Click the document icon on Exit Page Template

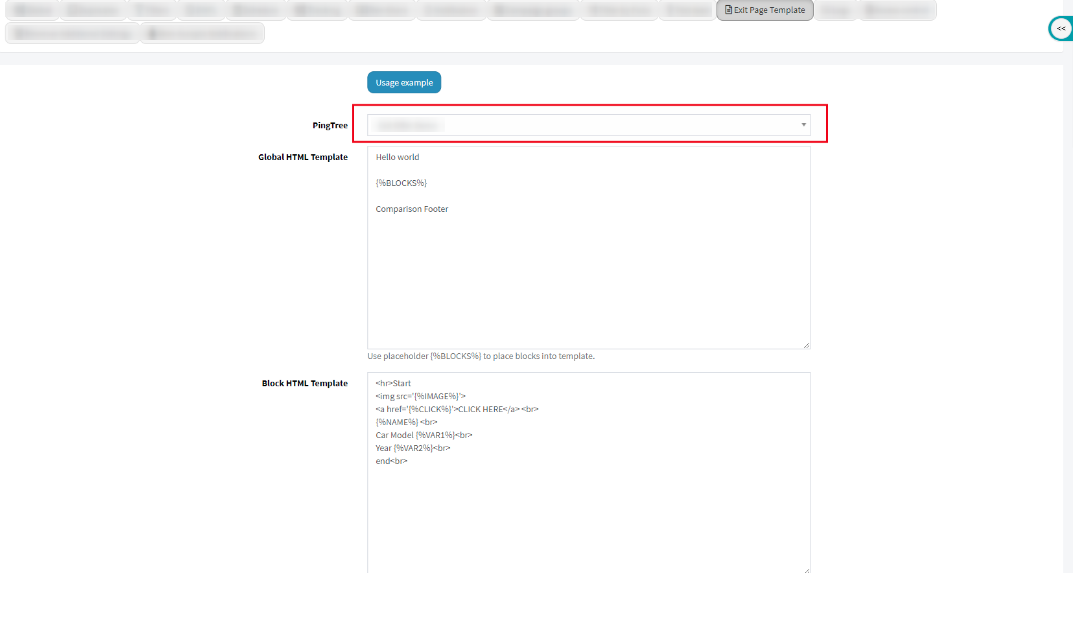(728, 10)
